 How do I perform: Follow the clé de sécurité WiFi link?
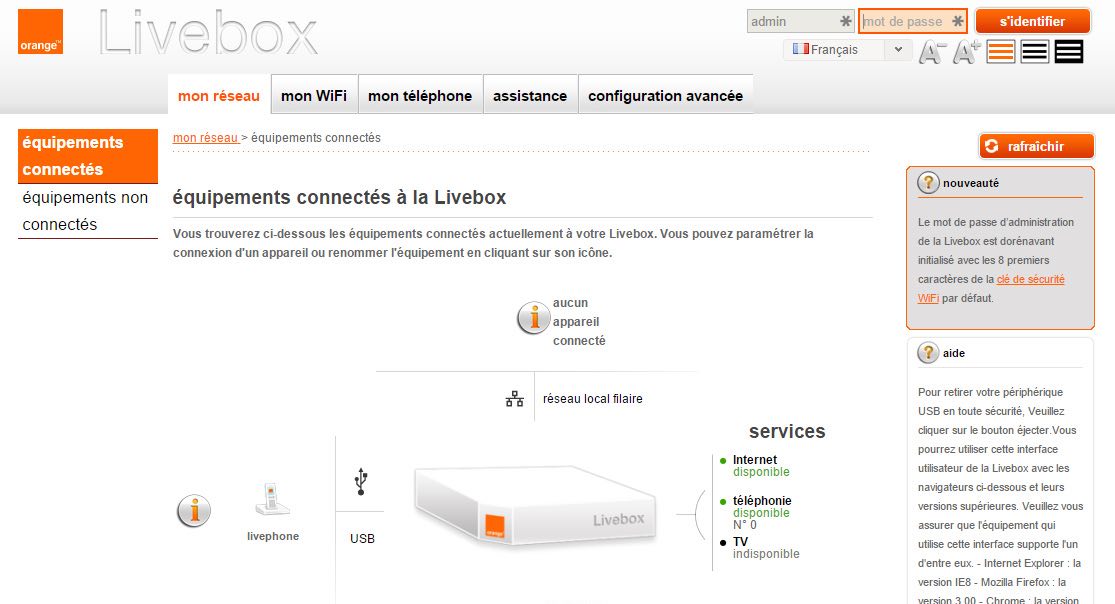[991, 289]
